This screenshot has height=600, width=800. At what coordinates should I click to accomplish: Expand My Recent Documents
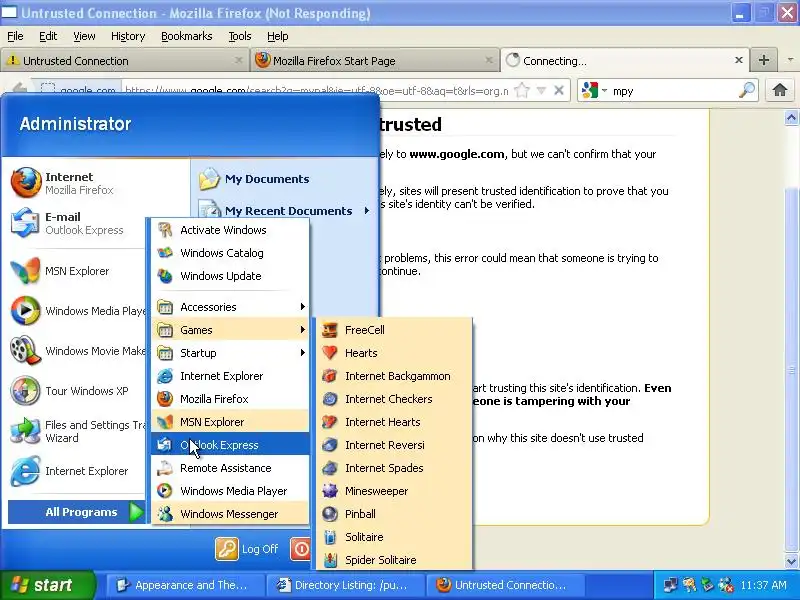coord(285,211)
